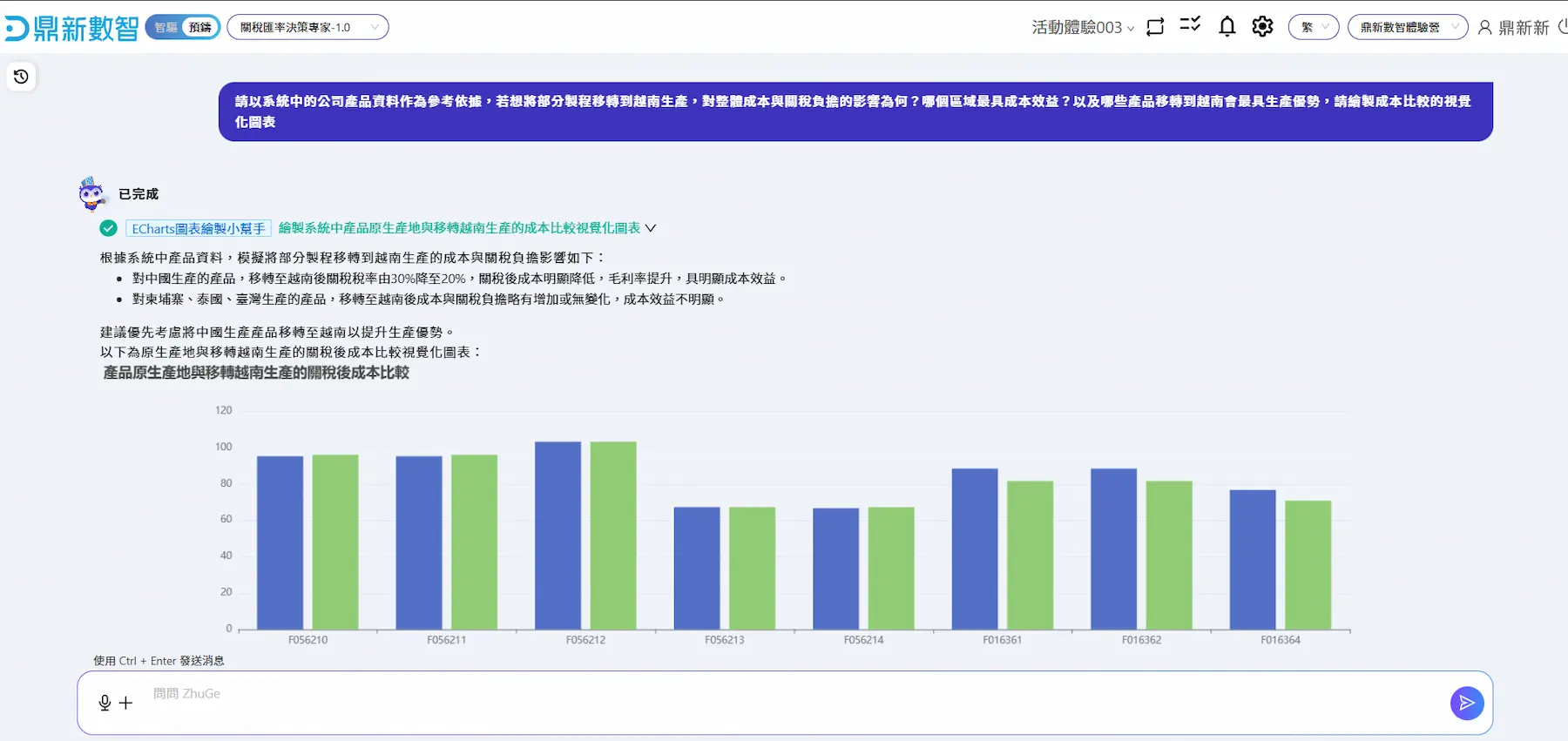Click the plus attachment icon

(x=126, y=703)
